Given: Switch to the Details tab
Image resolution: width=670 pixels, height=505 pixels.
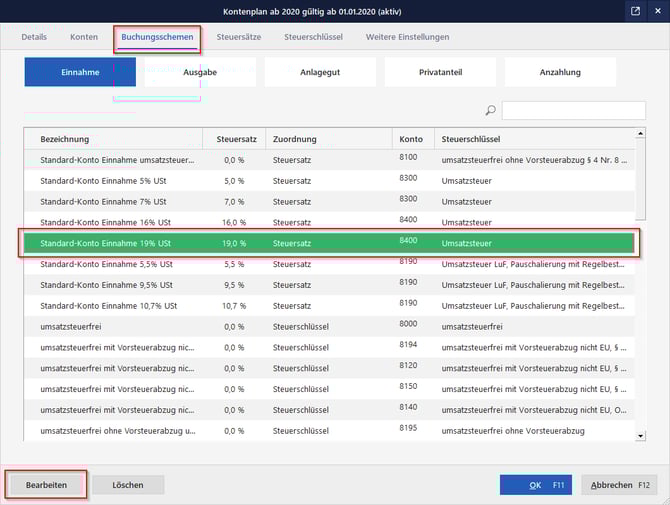Looking at the screenshot, I should (x=34, y=37).
